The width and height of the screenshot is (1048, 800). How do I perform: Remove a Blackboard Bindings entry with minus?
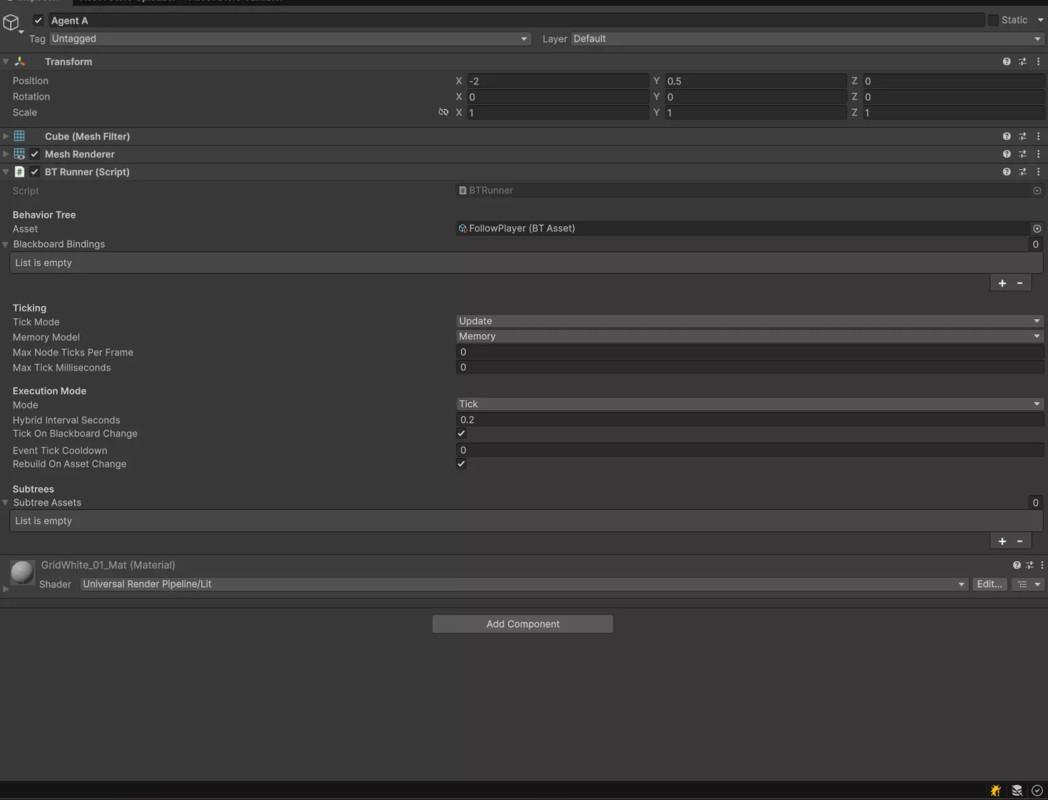(1020, 283)
